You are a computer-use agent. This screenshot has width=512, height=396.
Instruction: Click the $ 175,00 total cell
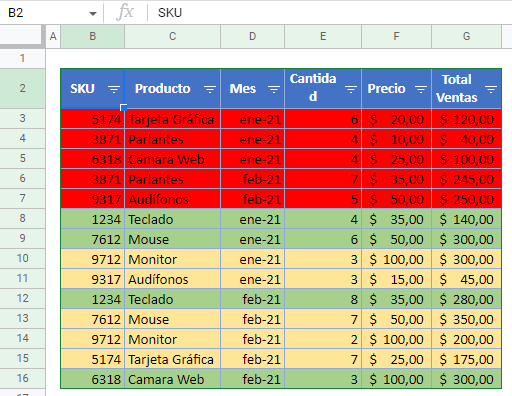pyautogui.click(x=466, y=359)
